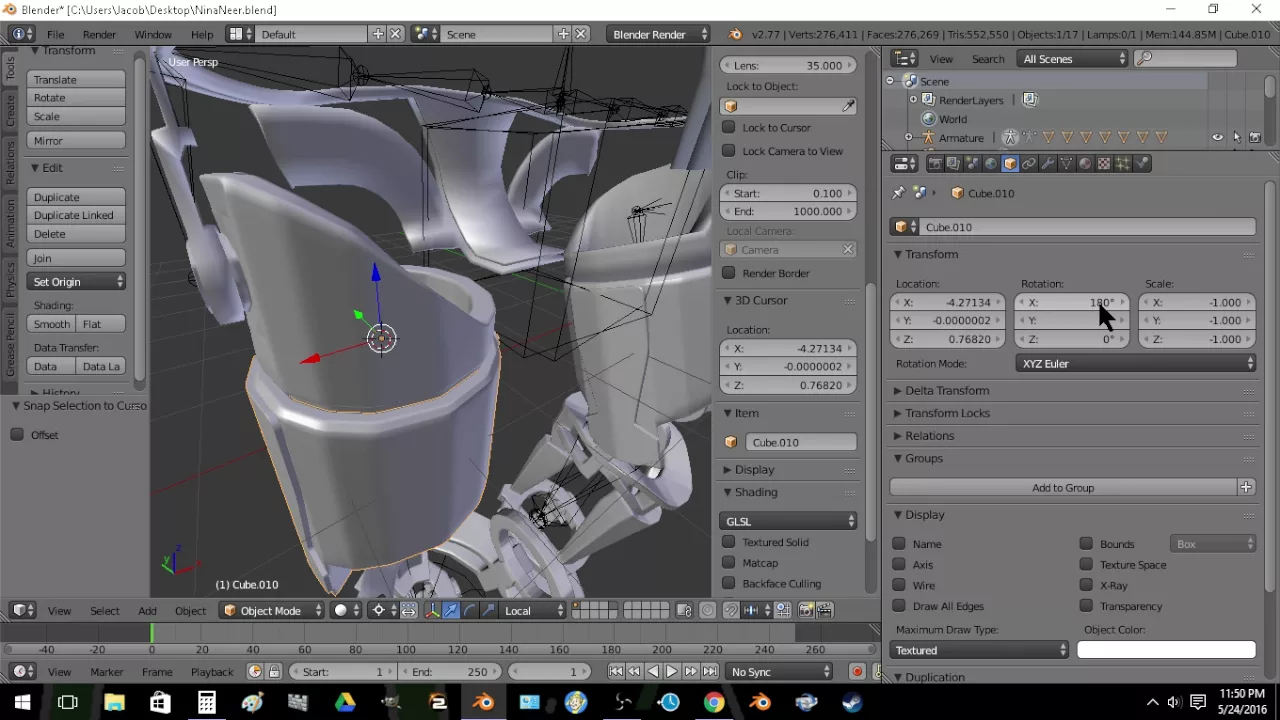Image resolution: width=1280 pixels, height=720 pixels.
Task: Toggle Backface Culling checkbox
Action: point(729,584)
